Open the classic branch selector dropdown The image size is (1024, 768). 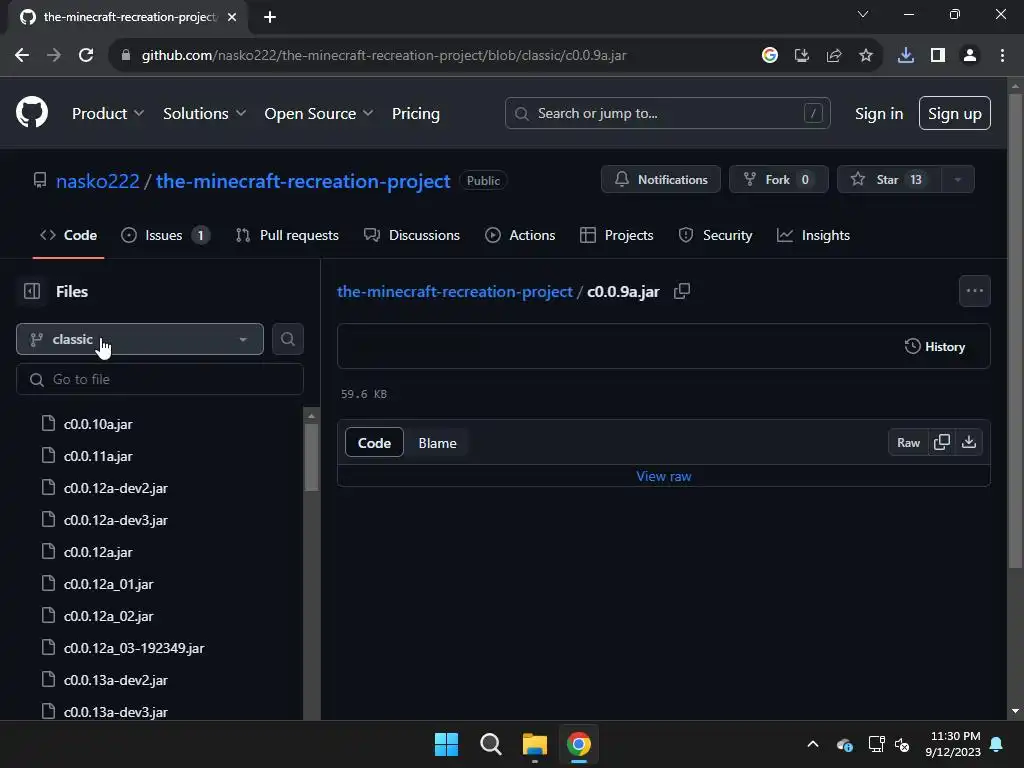tap(140, 340)
